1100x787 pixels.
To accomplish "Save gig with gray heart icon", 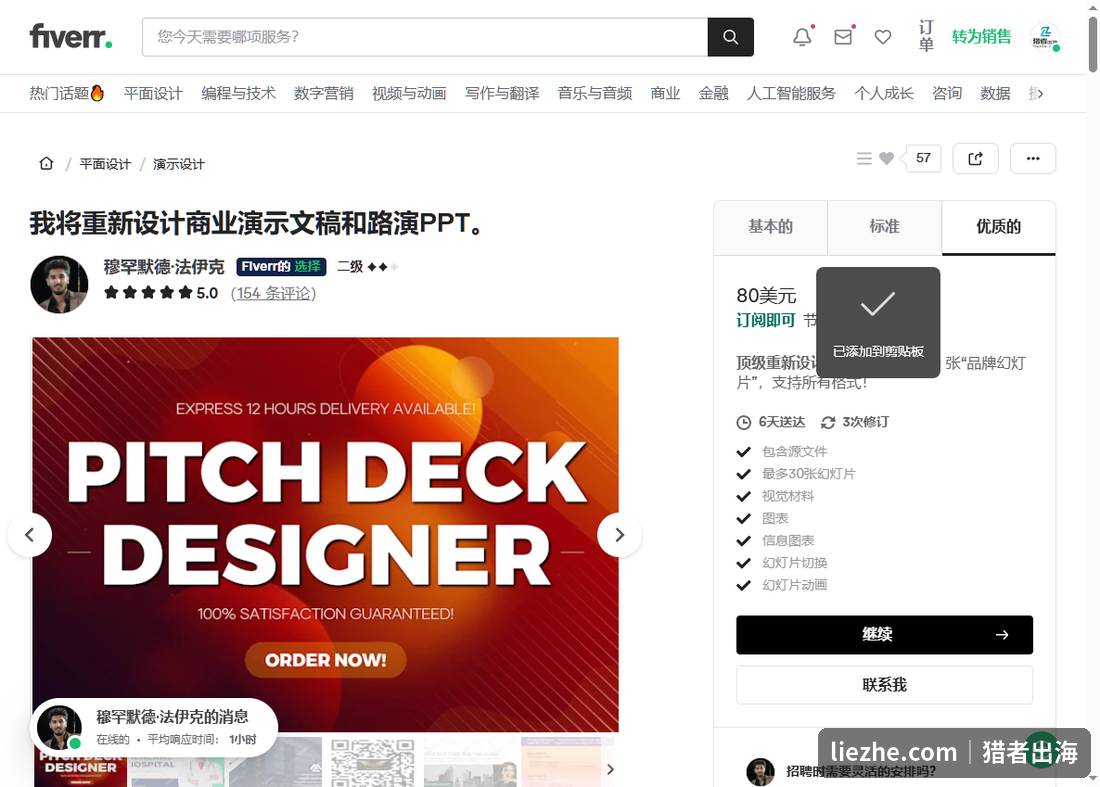I will [887, 159].
